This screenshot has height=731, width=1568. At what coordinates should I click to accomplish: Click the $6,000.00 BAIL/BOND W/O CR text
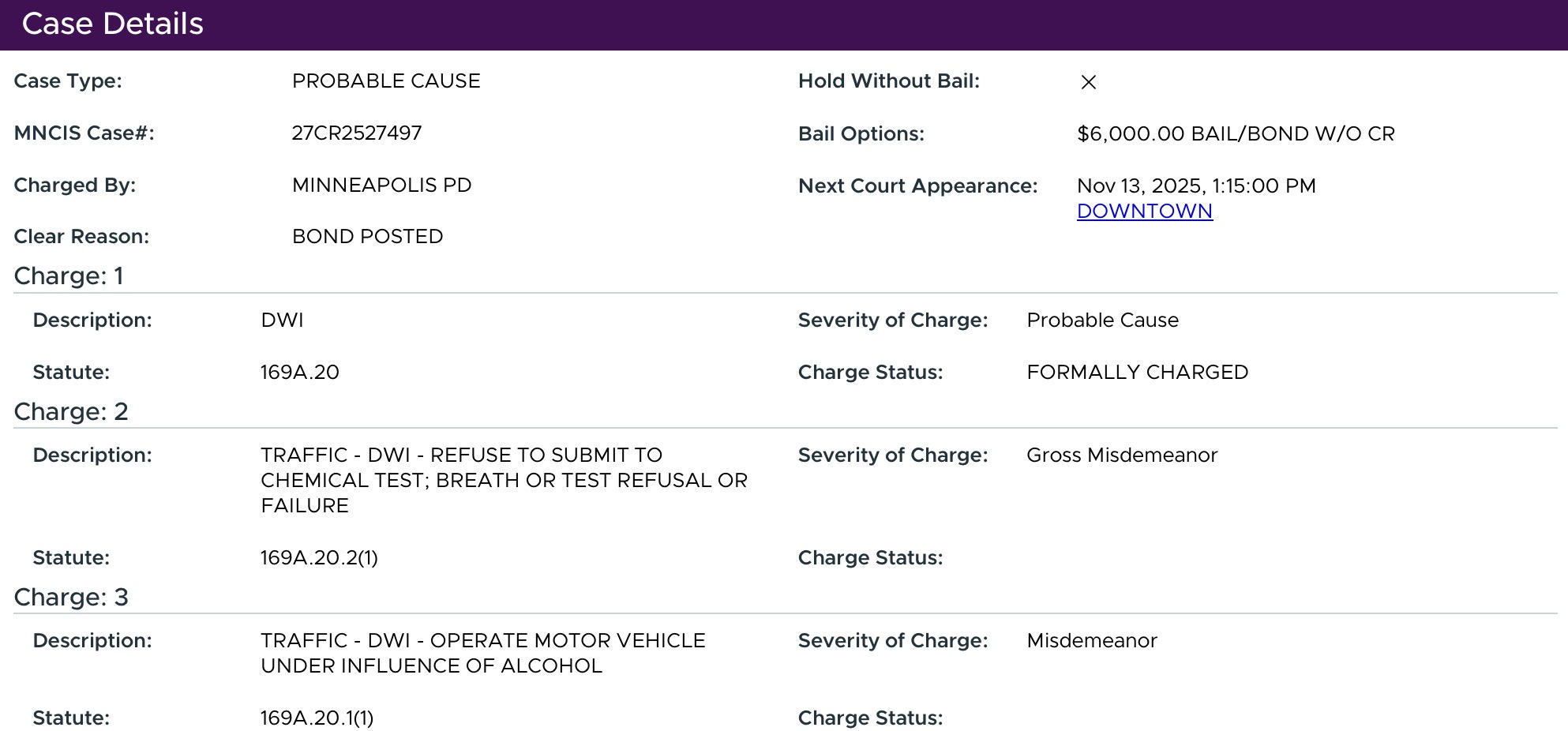(1235, 134)
